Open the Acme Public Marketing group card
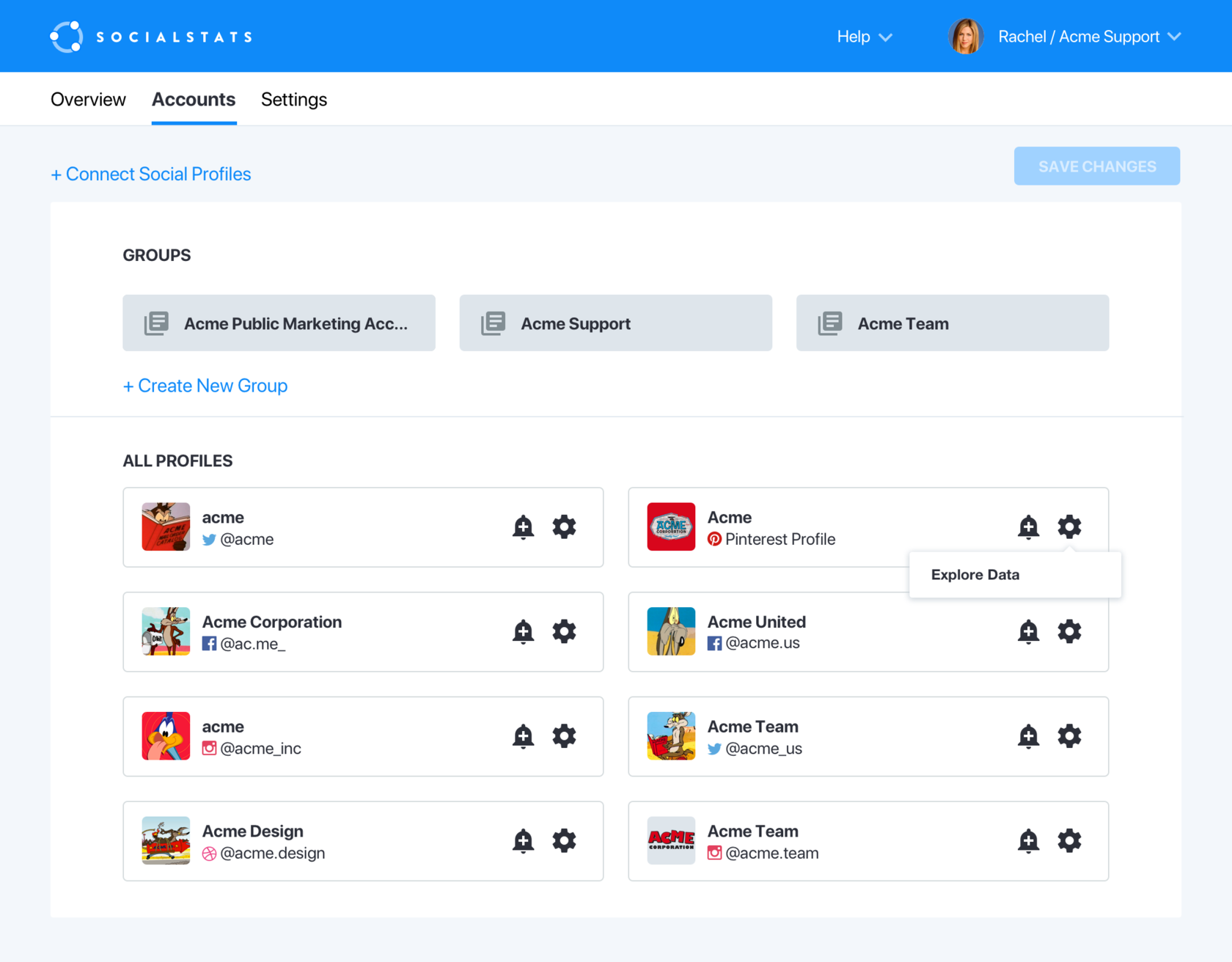This screenshot has height=962, width=1232. pos(279,323)
